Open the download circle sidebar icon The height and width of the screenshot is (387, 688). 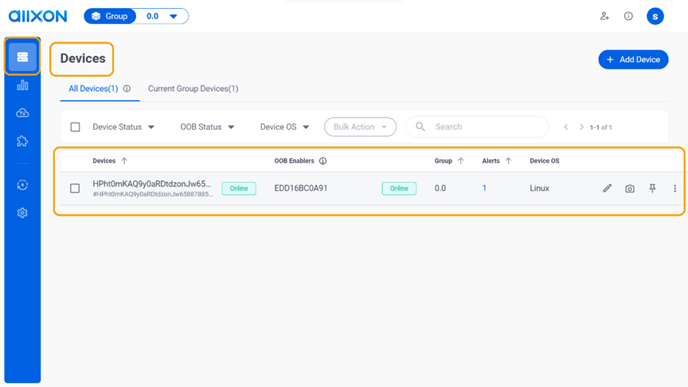(22, 185)
